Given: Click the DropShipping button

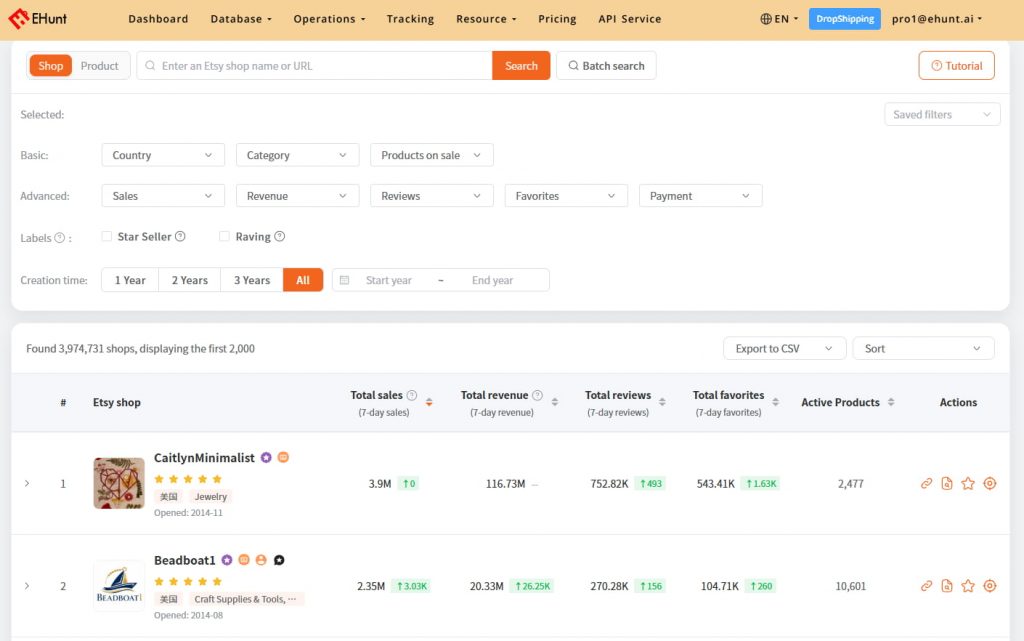Looking at the screenshot, I should (x=844, y=19).
